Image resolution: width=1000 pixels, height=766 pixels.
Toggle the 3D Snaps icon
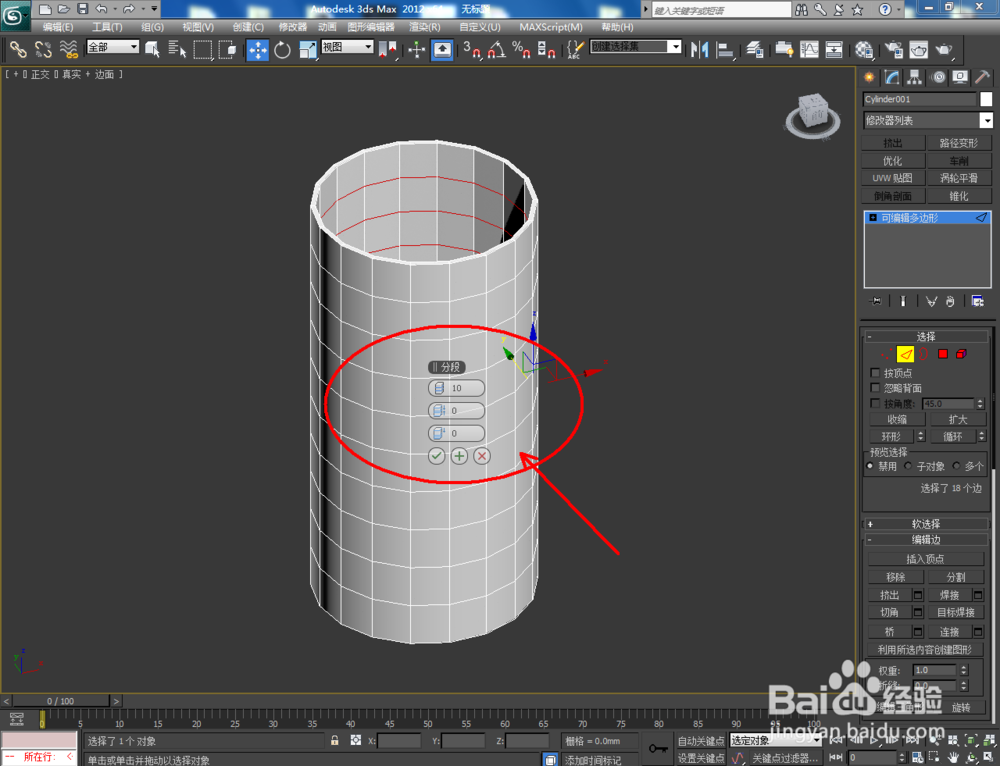pos(471,49)
